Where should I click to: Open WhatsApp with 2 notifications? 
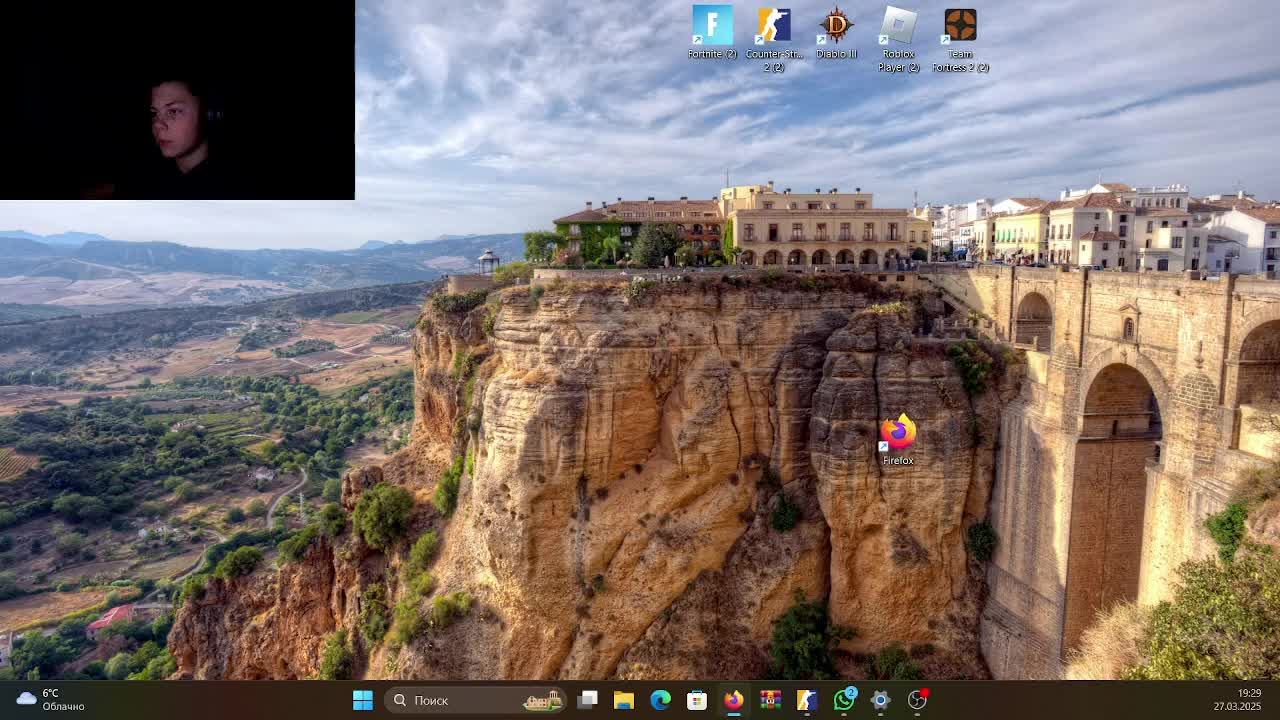click(844, 700)
